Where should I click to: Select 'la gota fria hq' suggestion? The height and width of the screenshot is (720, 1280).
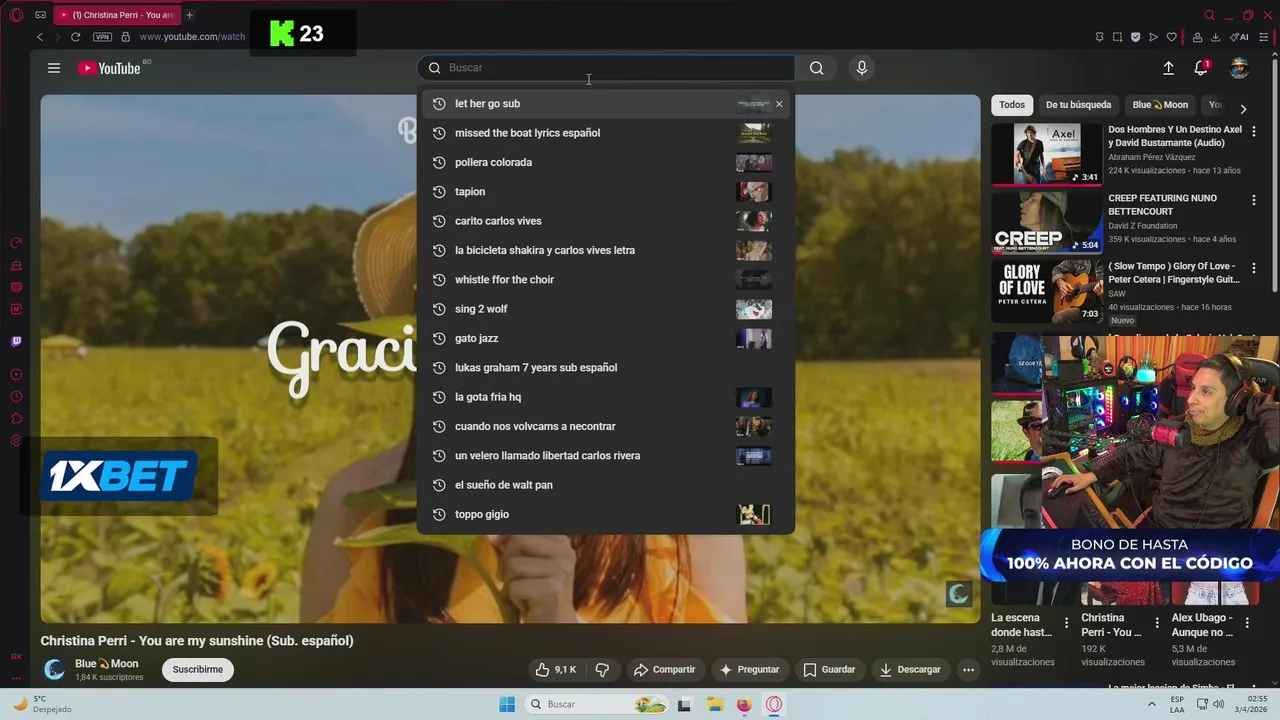pos(606,397)
